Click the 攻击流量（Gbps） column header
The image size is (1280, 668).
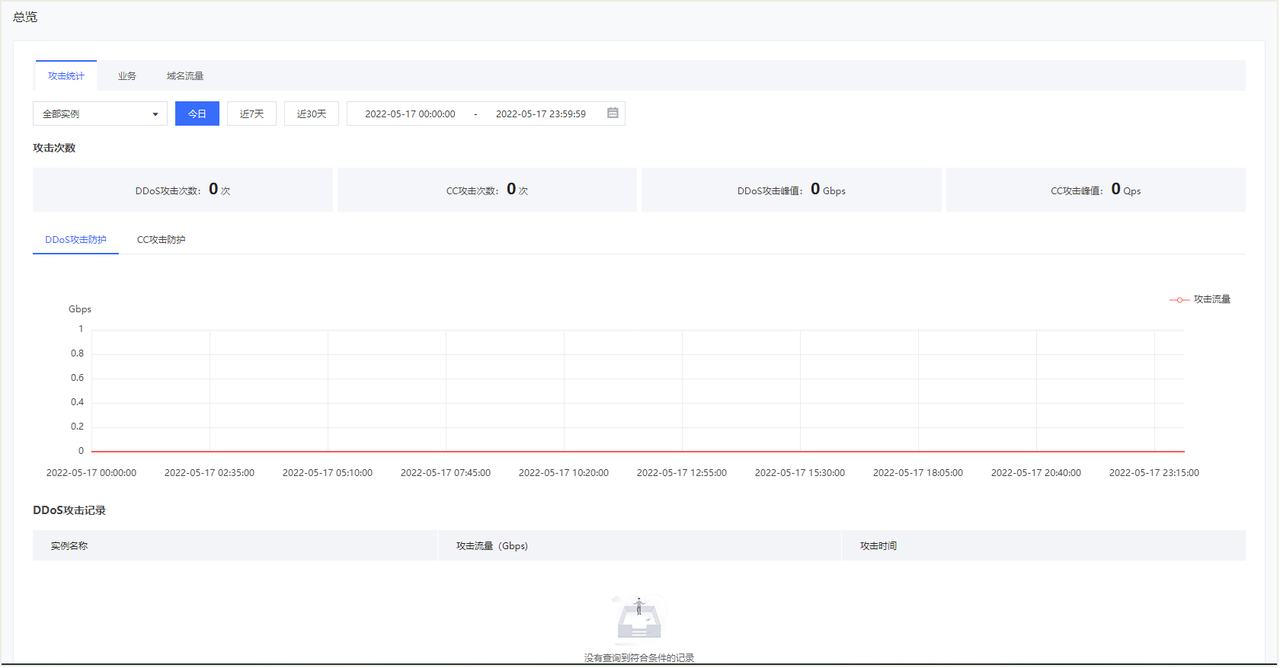[x=492, y=546]
